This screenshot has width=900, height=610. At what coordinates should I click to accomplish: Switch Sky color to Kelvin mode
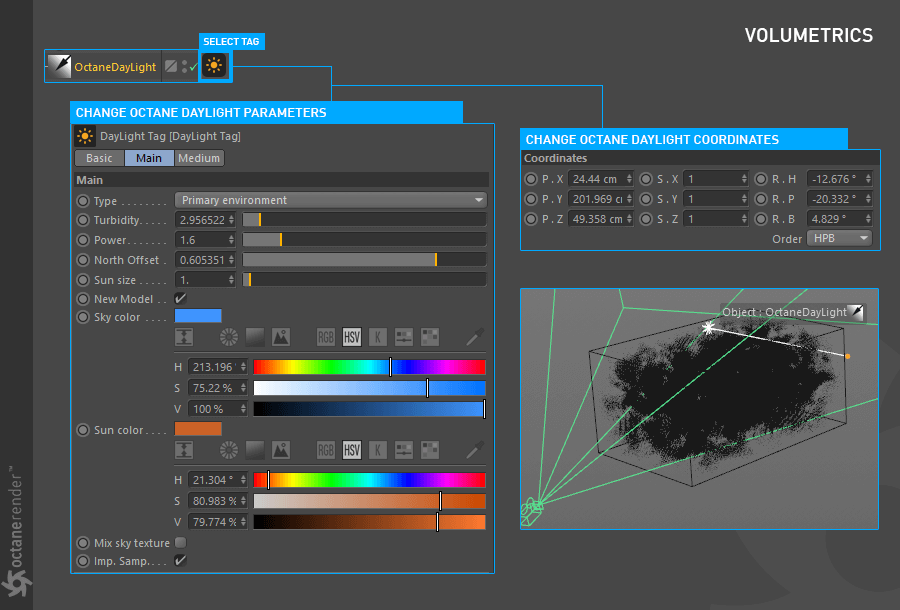click(x=378, y=337)
